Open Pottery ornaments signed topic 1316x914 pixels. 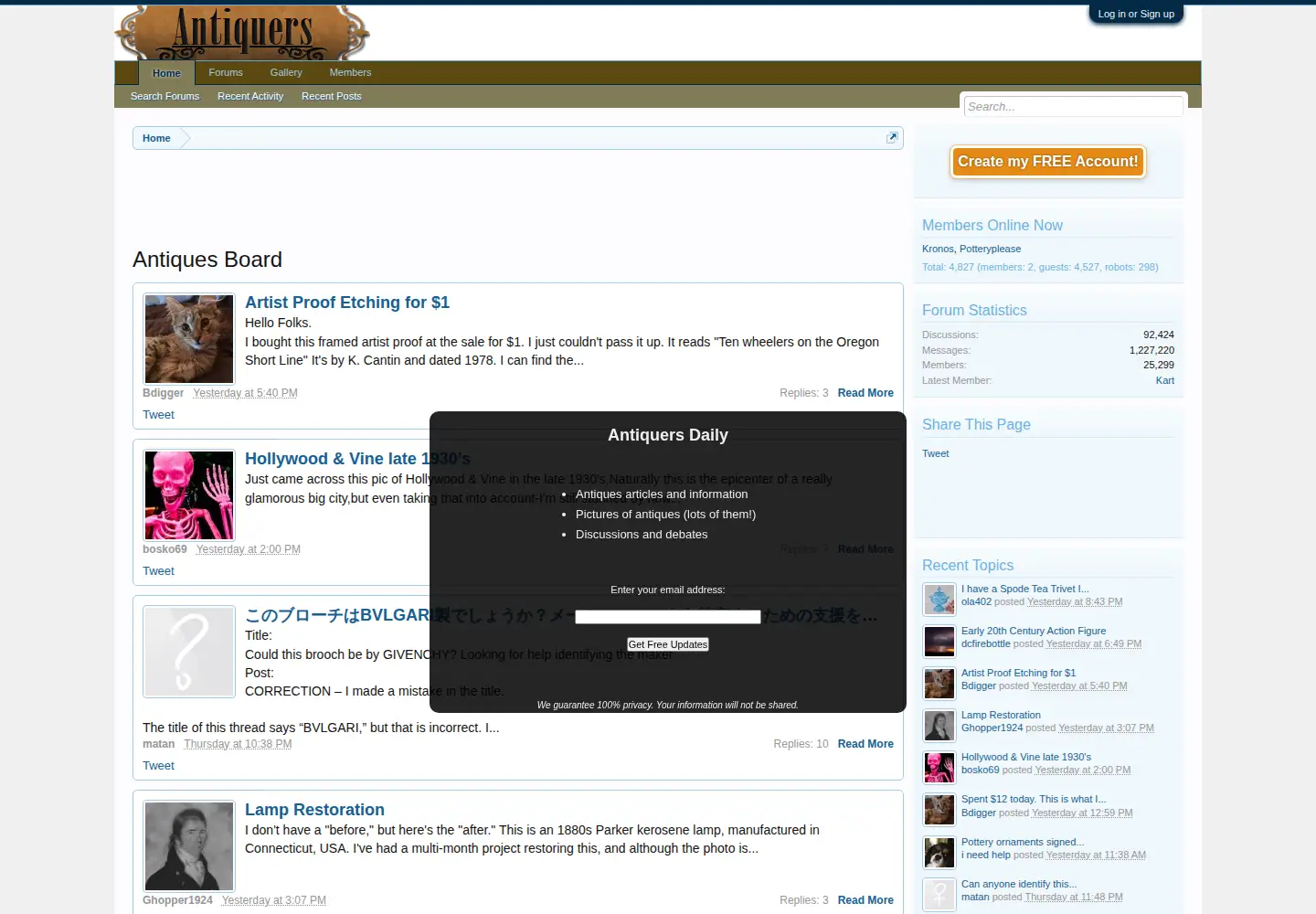tap(1023, 842)
